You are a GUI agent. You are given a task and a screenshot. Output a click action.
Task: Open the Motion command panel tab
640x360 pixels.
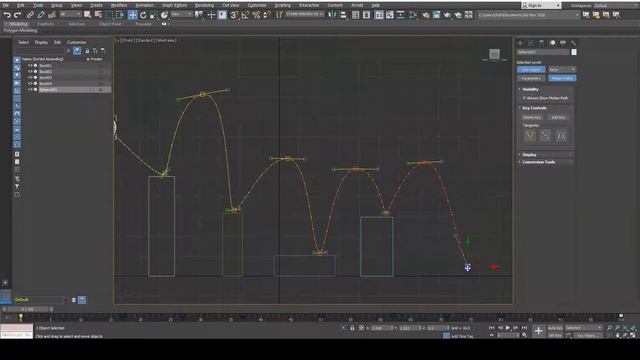click(x=553, y=43)
